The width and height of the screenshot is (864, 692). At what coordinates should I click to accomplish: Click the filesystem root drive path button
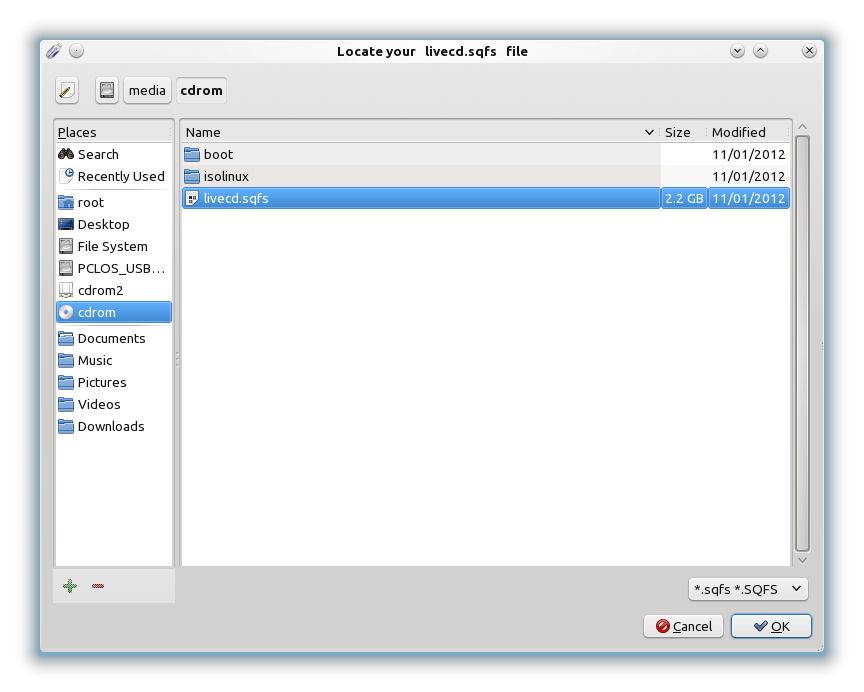[x=107, y=90]
